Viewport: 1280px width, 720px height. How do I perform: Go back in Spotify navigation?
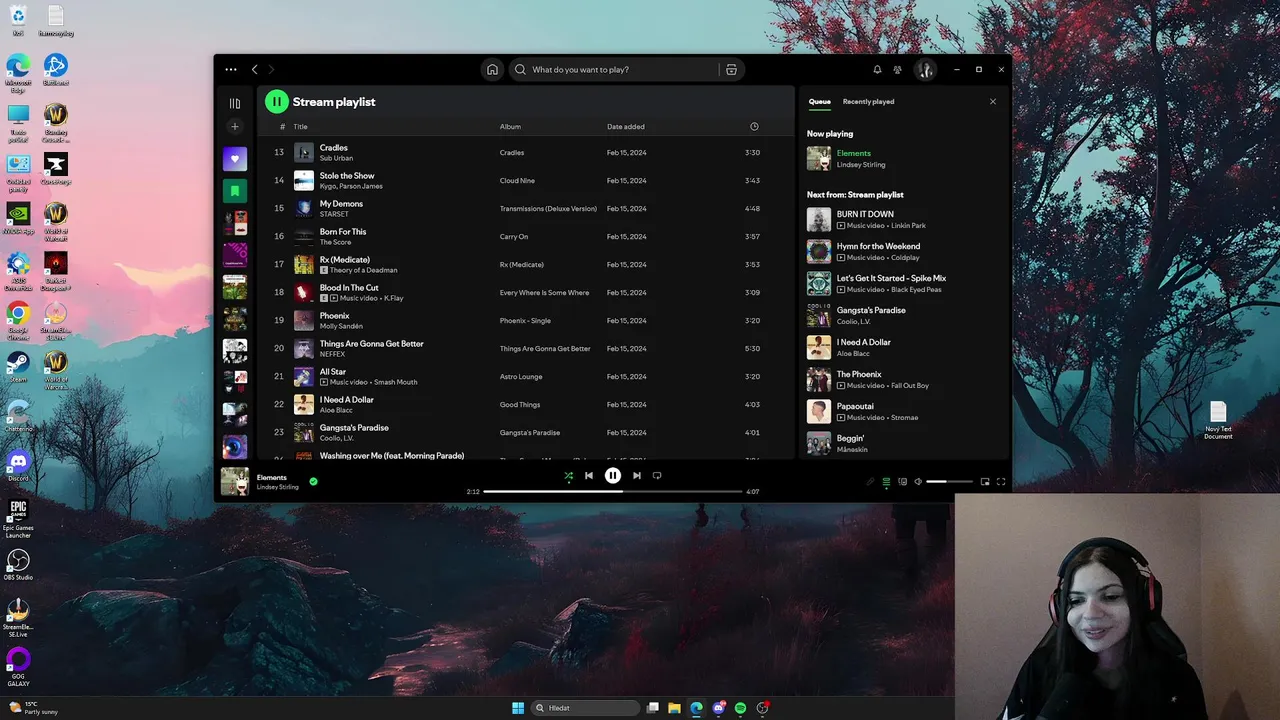(255, 70)
